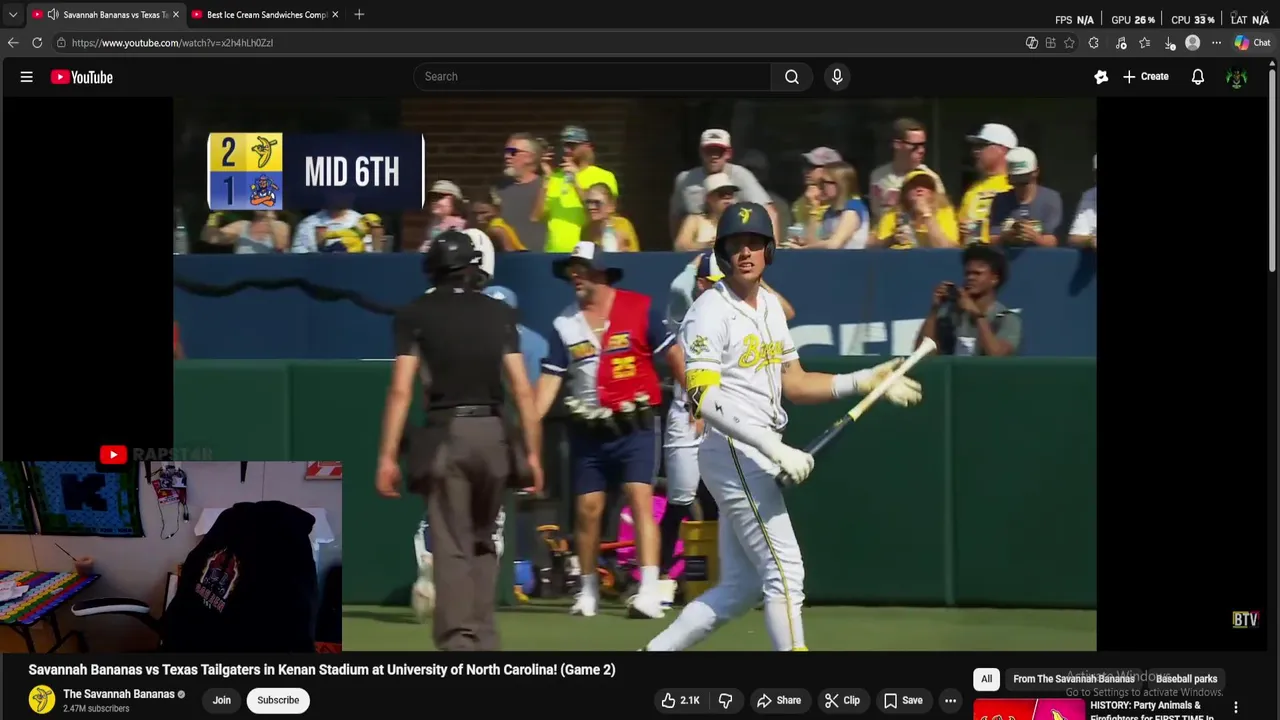1280x720 pixels.
Task: Dislike the video with thumbs down
Action: coord(726,701)
